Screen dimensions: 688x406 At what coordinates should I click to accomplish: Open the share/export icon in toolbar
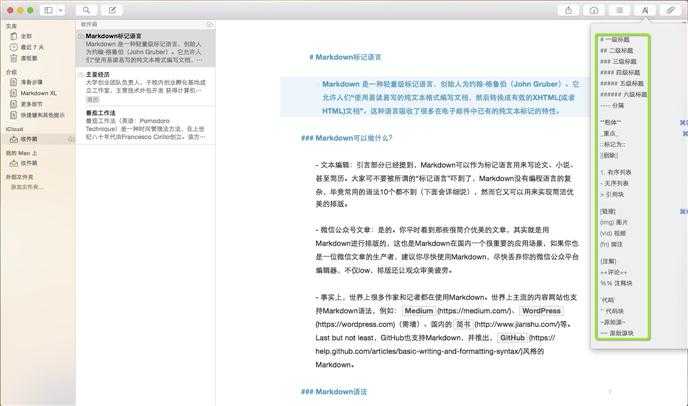(569, 10)
